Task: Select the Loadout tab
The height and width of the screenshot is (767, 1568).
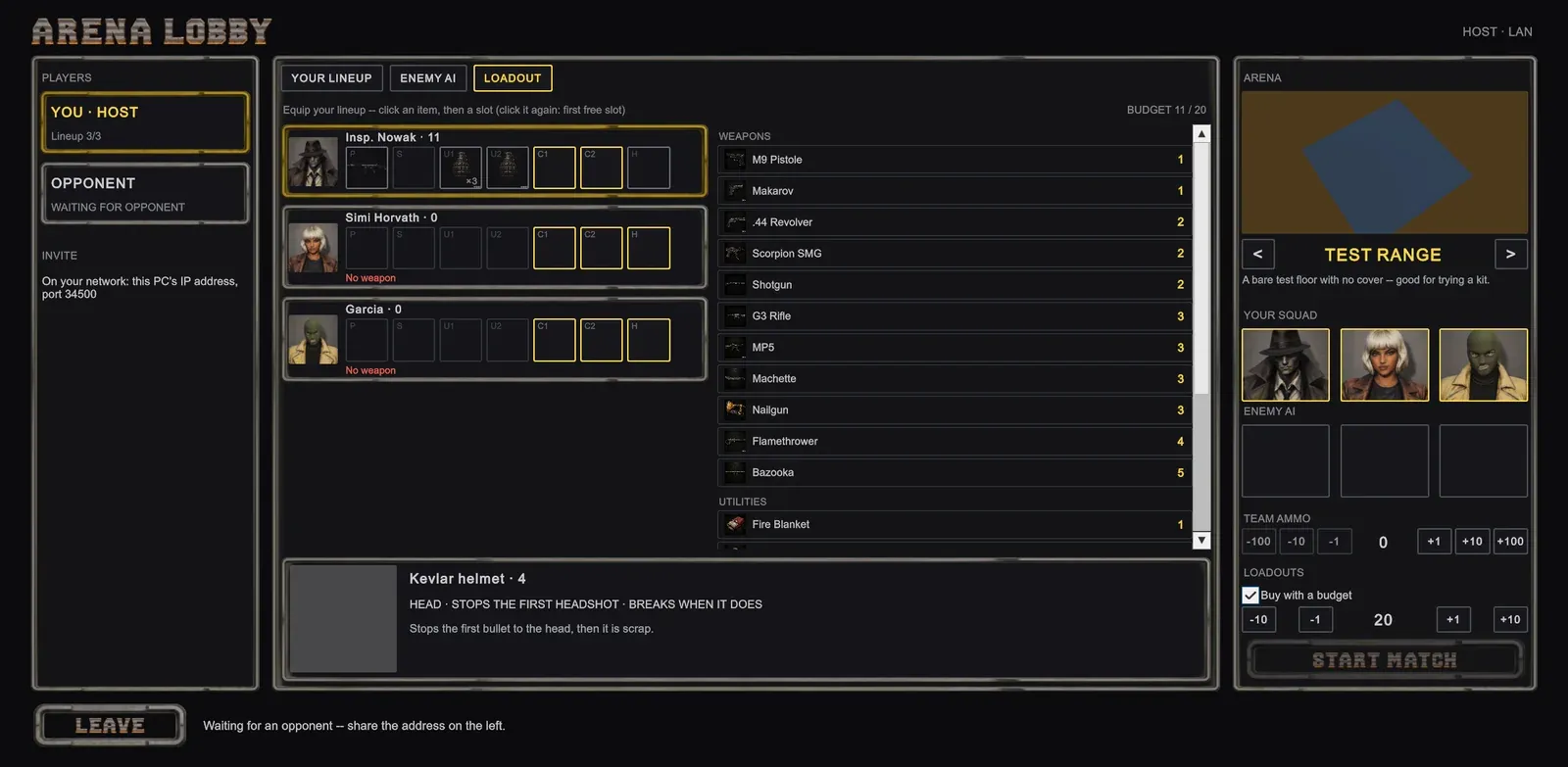Action: (513, 78)
